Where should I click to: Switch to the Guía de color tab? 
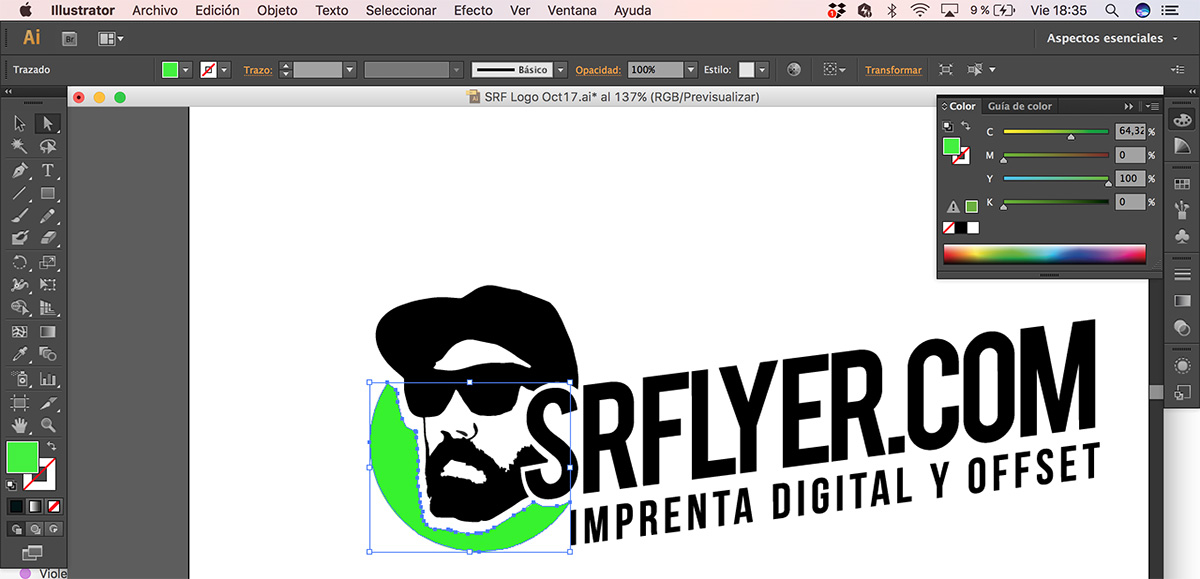[1020, 106]
